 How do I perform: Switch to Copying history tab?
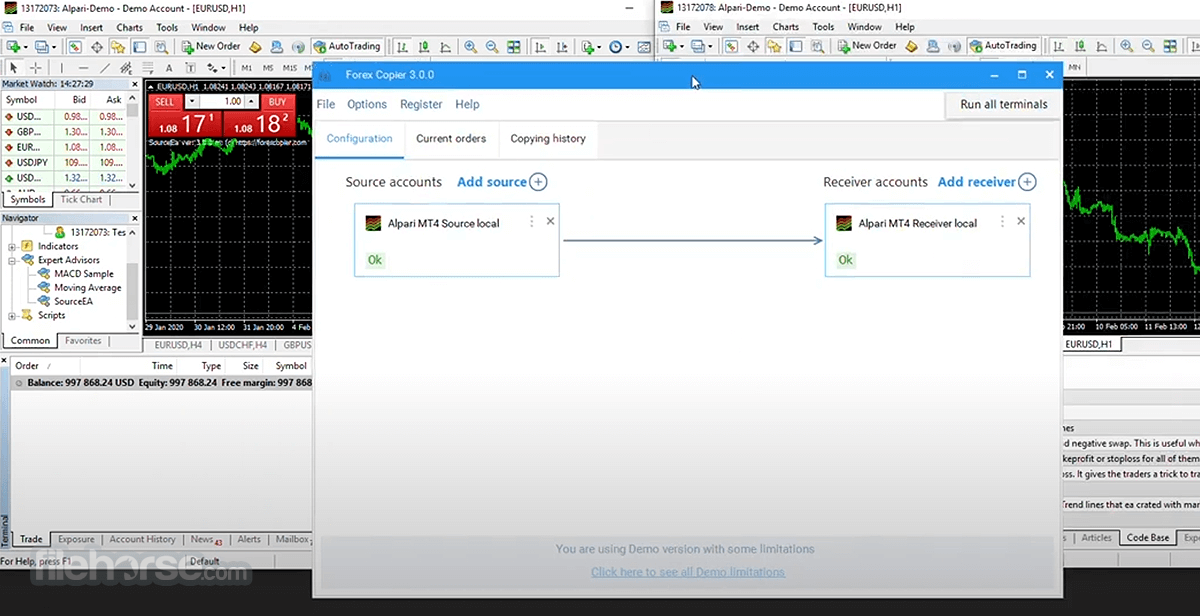(x=548, y=138)
